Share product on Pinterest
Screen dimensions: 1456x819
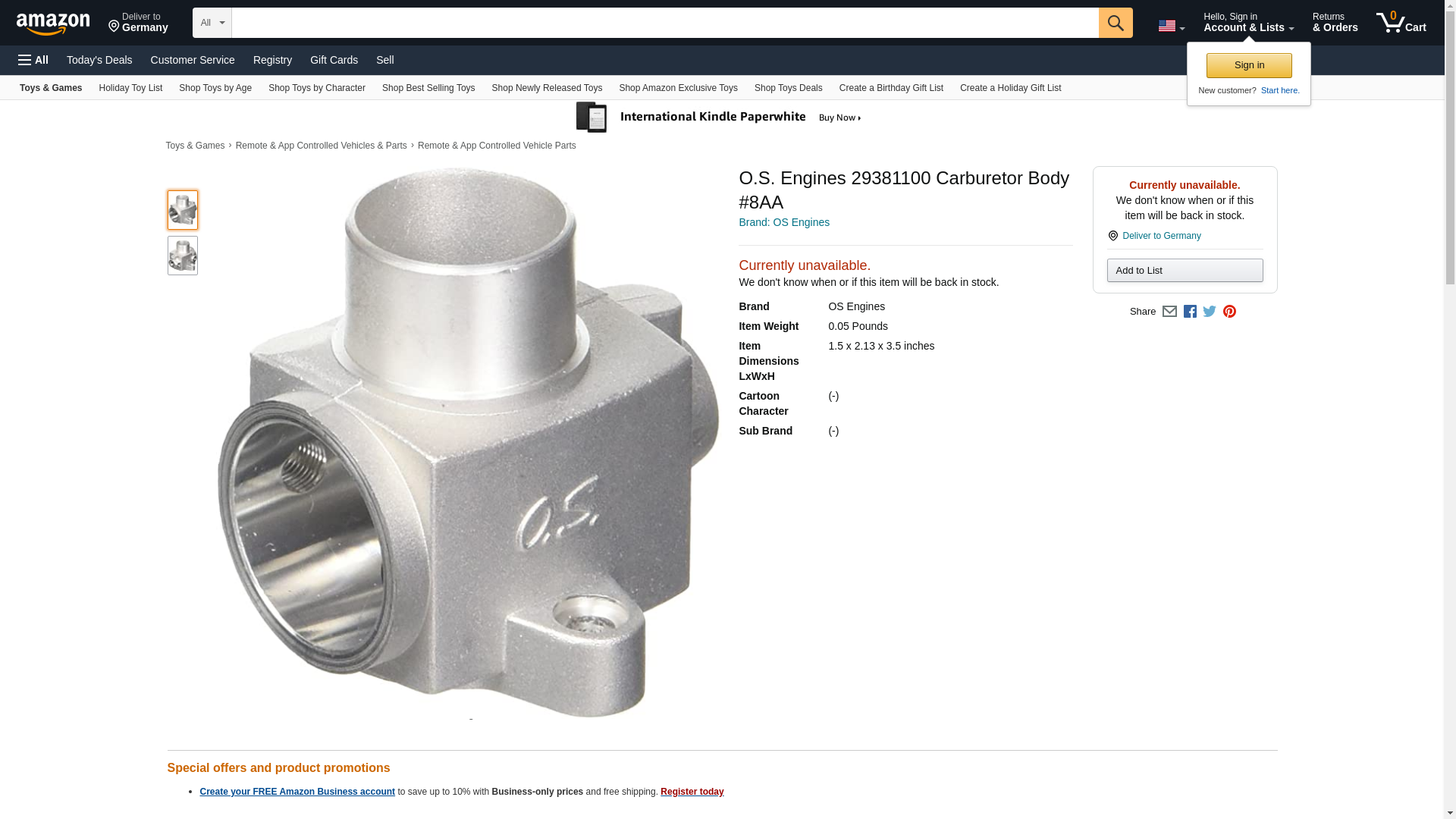(x=1229, y=312)
